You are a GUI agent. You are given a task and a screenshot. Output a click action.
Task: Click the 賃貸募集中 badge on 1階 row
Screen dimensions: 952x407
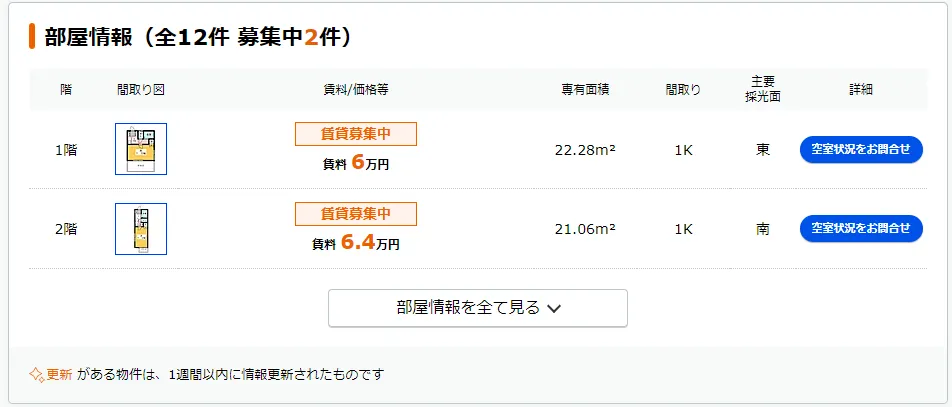point(355,134)
